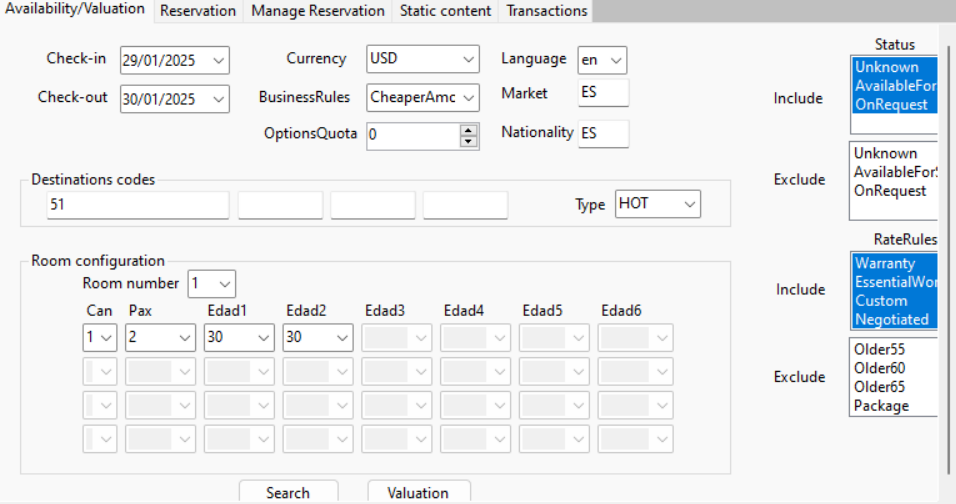Expand the Room number dropdown

pos(225,283)
